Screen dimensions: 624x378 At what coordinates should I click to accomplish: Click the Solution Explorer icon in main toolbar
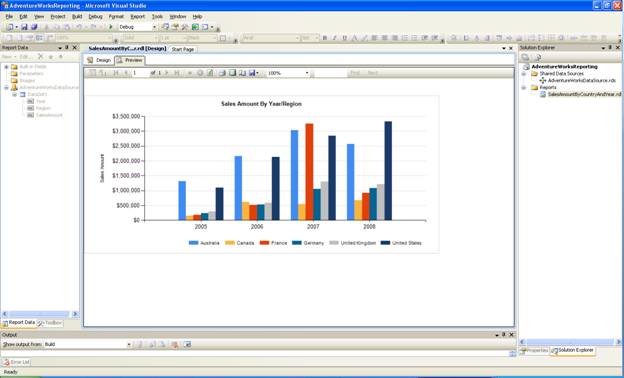[x=166, y=27]
